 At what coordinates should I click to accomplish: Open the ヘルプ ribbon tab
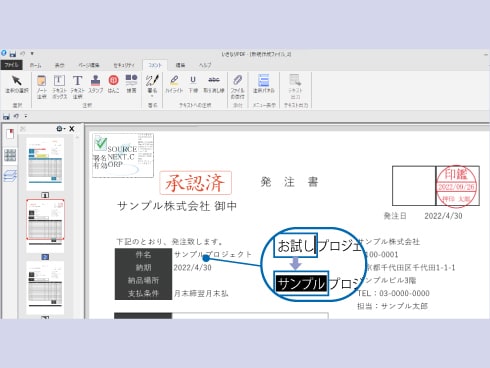(x=205, y=65)
